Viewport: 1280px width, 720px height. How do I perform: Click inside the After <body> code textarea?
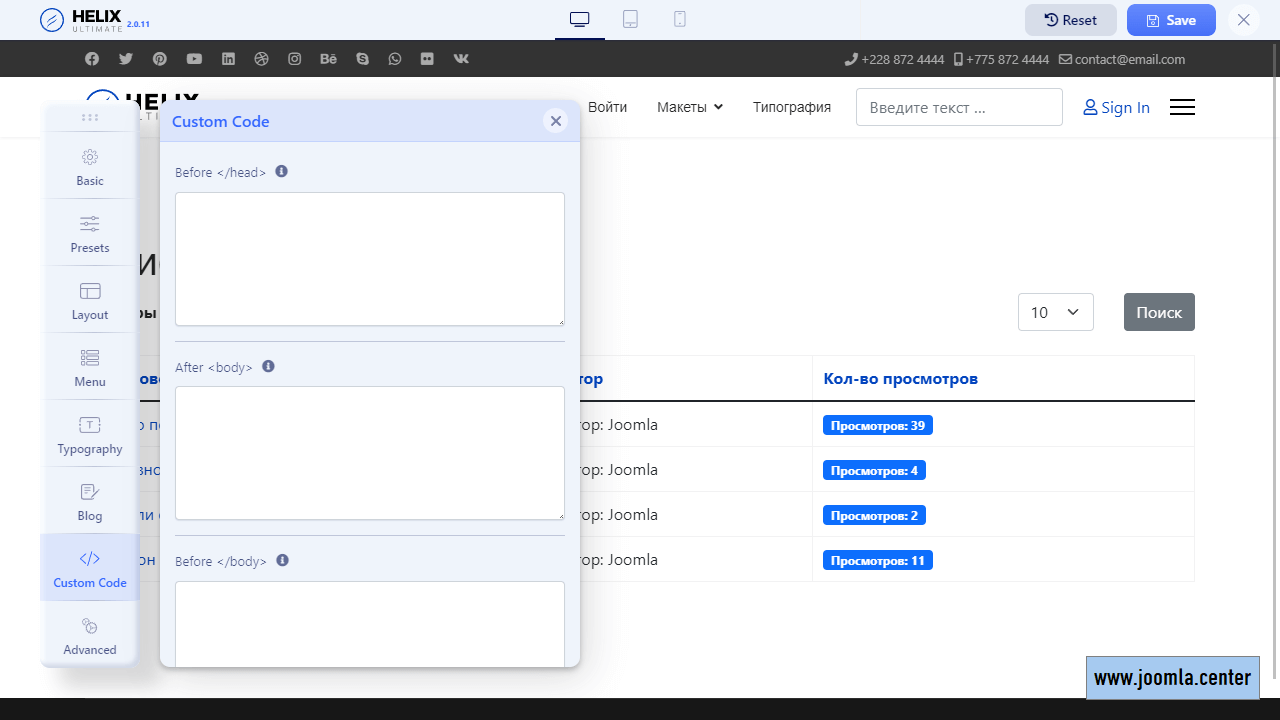[370, 453]
